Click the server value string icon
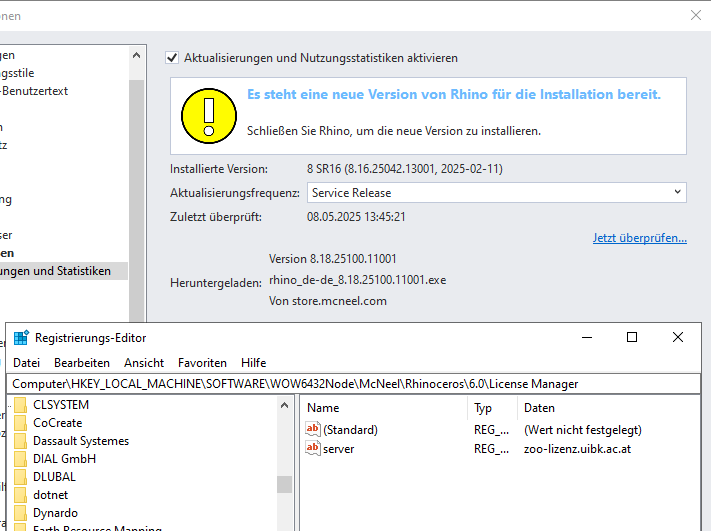The width and height of the screenshot is (711, 531). (313, 448)
